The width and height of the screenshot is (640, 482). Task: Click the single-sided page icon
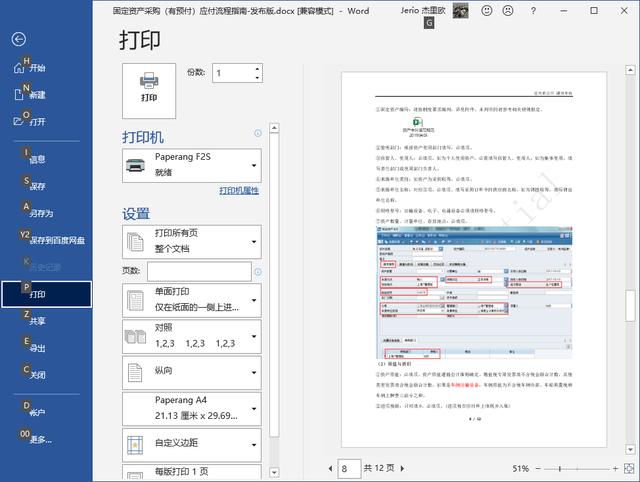(x=135, y=300)
